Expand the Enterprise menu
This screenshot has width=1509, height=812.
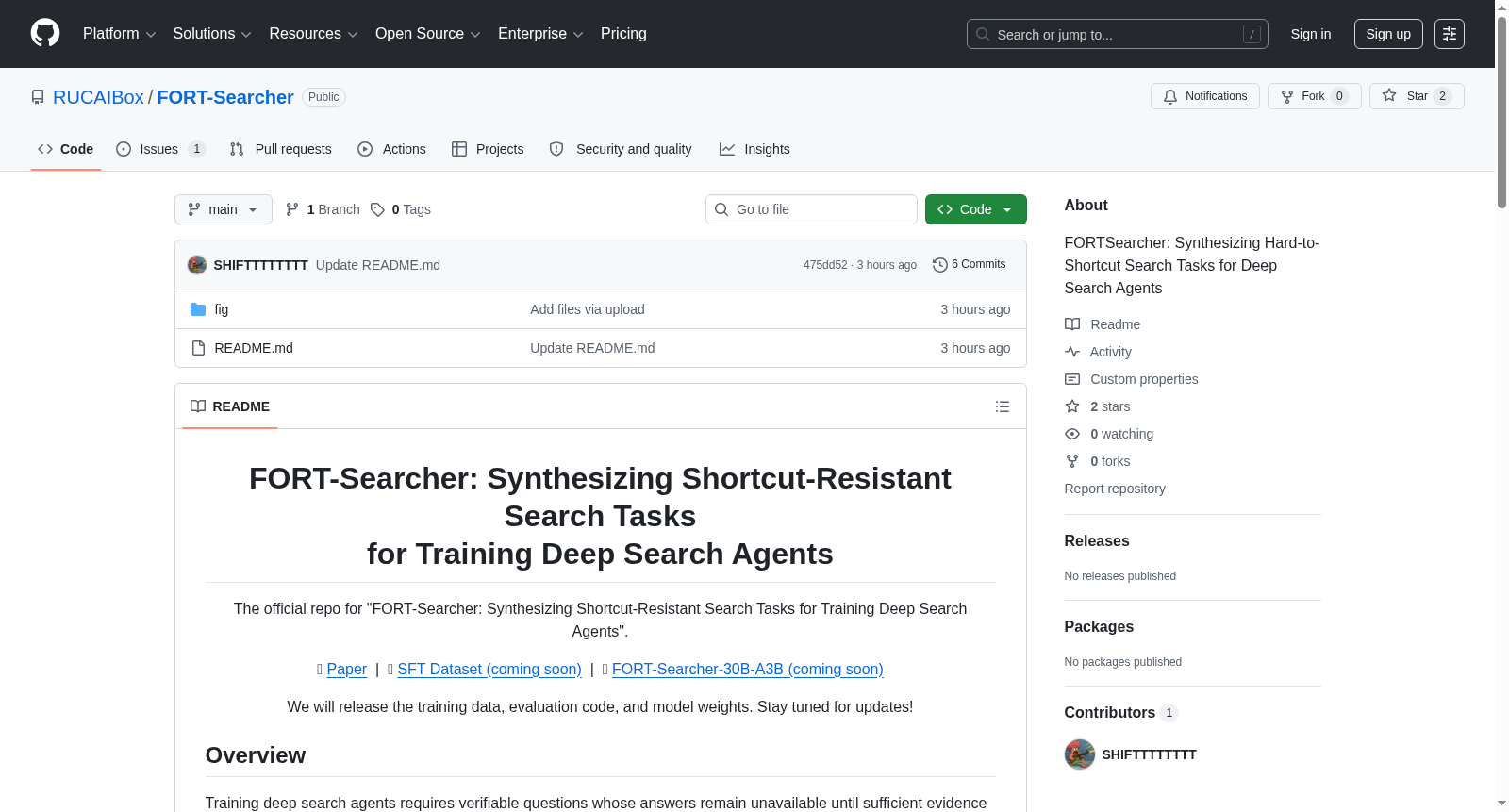[x=540, y=34]
